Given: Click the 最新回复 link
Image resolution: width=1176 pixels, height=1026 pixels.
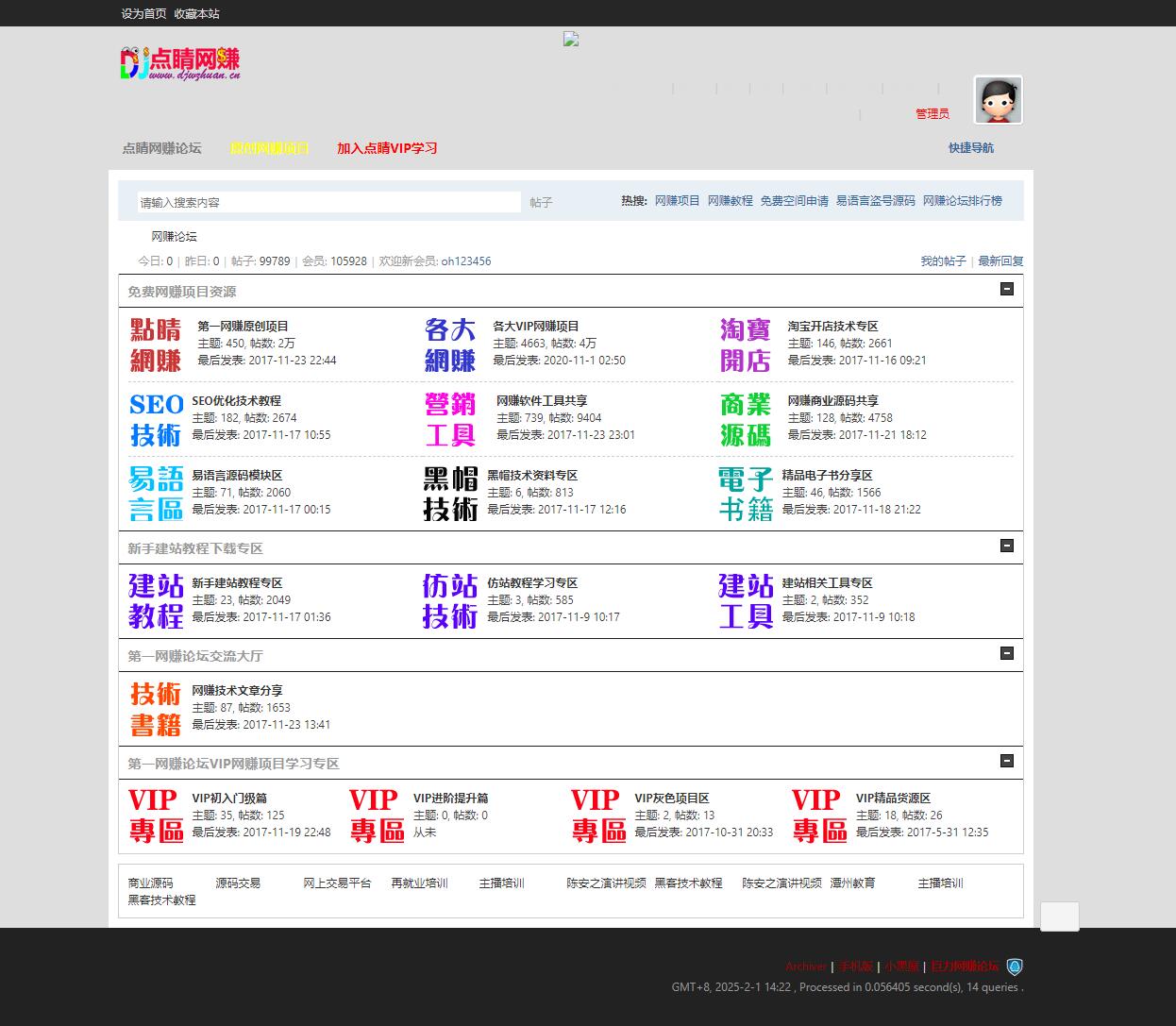Looking at the screenshot, I should point(1000,261).
